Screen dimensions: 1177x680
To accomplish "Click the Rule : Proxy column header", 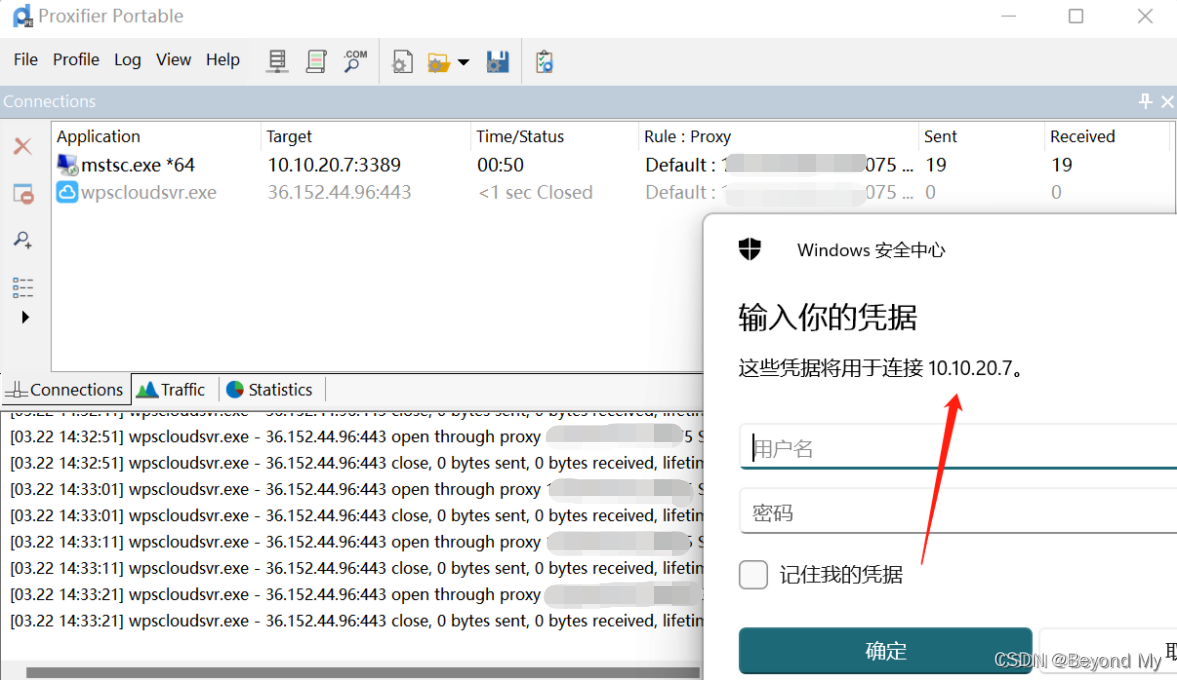I will (778, 137).
